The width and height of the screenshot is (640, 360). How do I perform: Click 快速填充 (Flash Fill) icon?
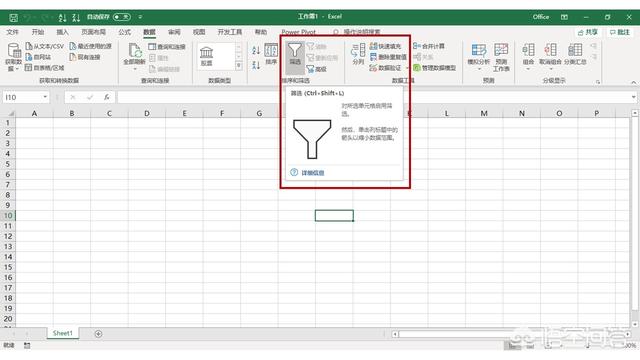point(373,46)
